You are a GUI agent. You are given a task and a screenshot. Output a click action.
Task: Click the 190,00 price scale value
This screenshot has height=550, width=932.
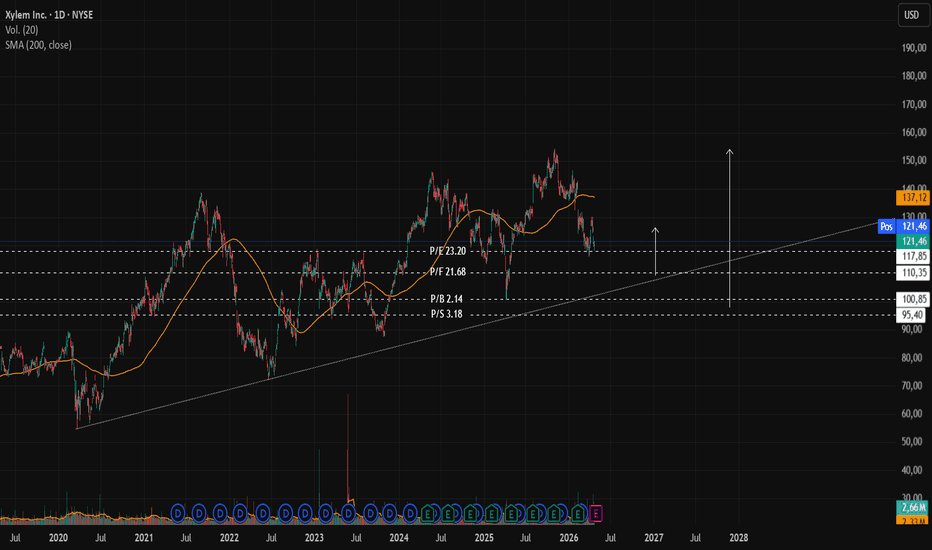click(x=914, y=48)
